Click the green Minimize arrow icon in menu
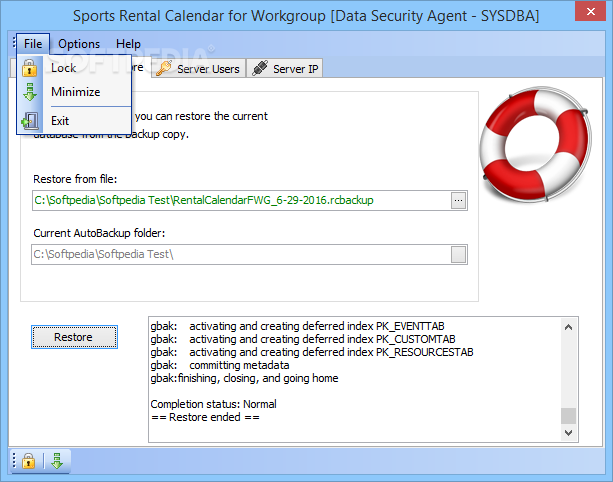 (x=30, y=92)
